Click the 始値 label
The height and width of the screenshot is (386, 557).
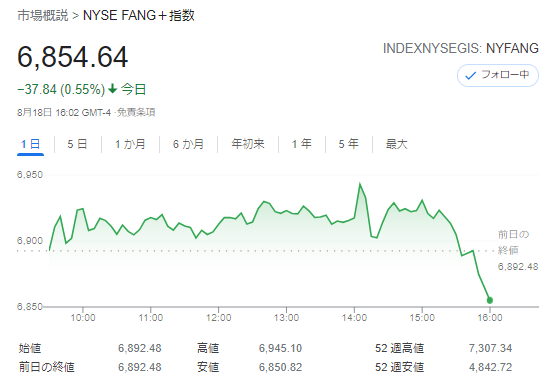(x=30, y=348)
